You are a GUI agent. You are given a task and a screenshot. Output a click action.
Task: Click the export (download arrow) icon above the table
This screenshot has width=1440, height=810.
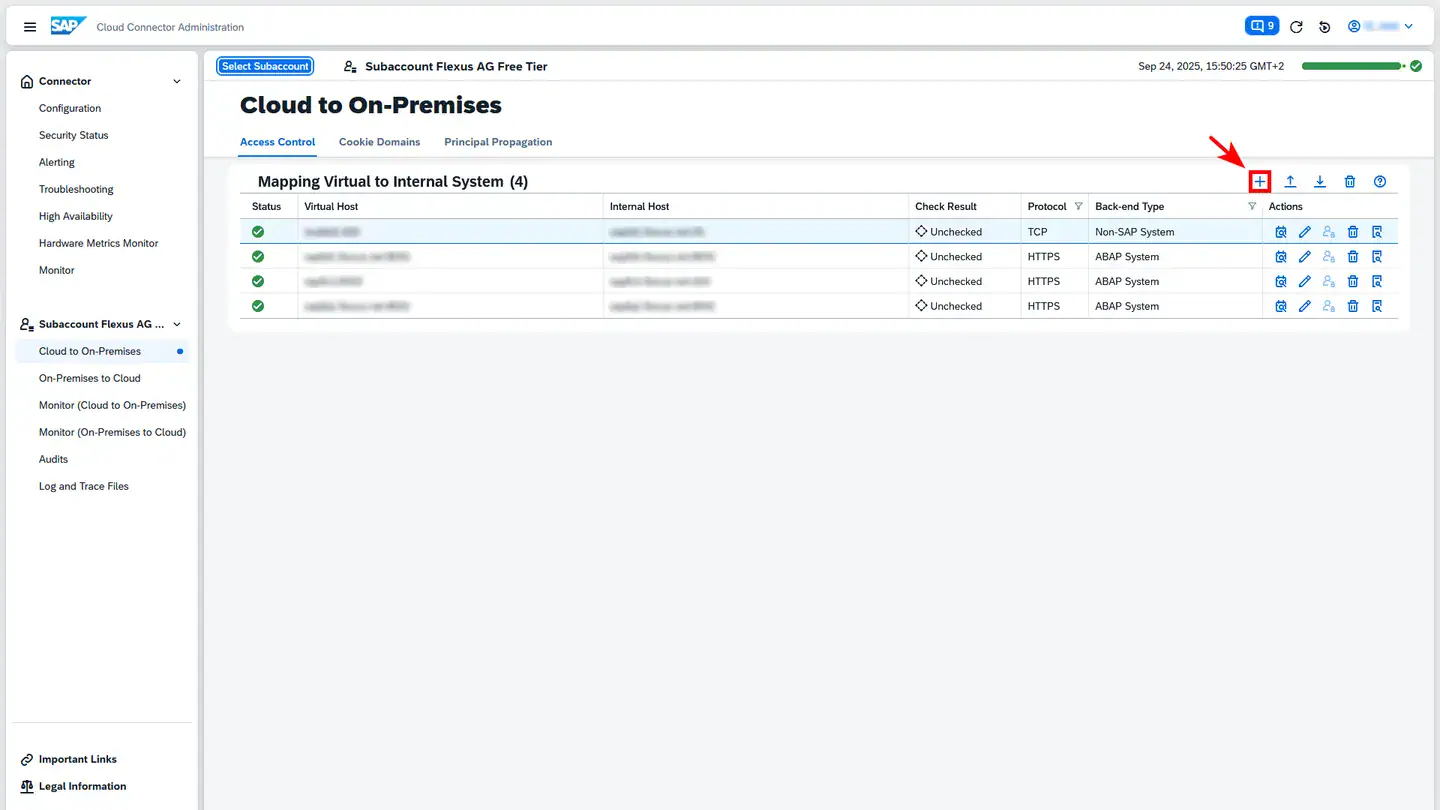click(x=1320, y=181)
